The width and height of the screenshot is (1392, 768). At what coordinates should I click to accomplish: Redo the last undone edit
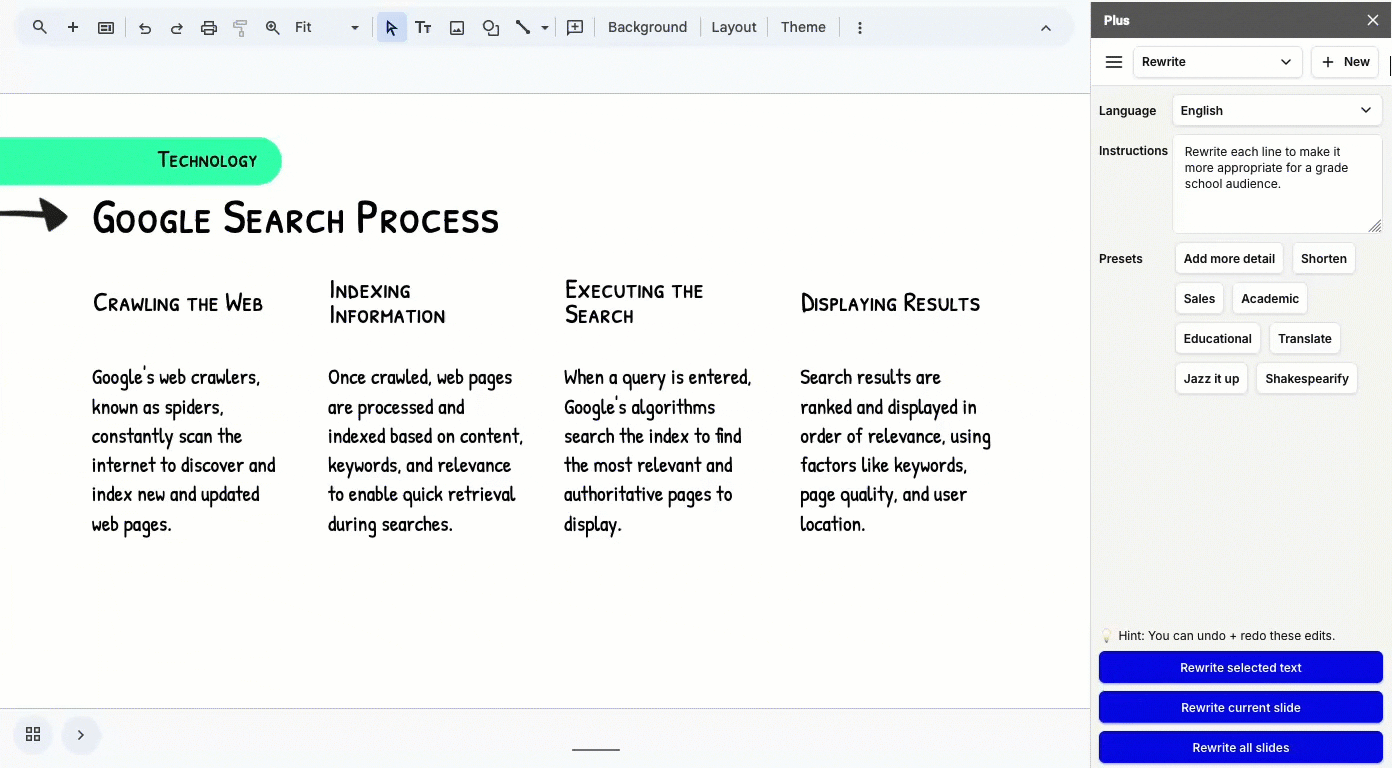click(x=177, y=28)
